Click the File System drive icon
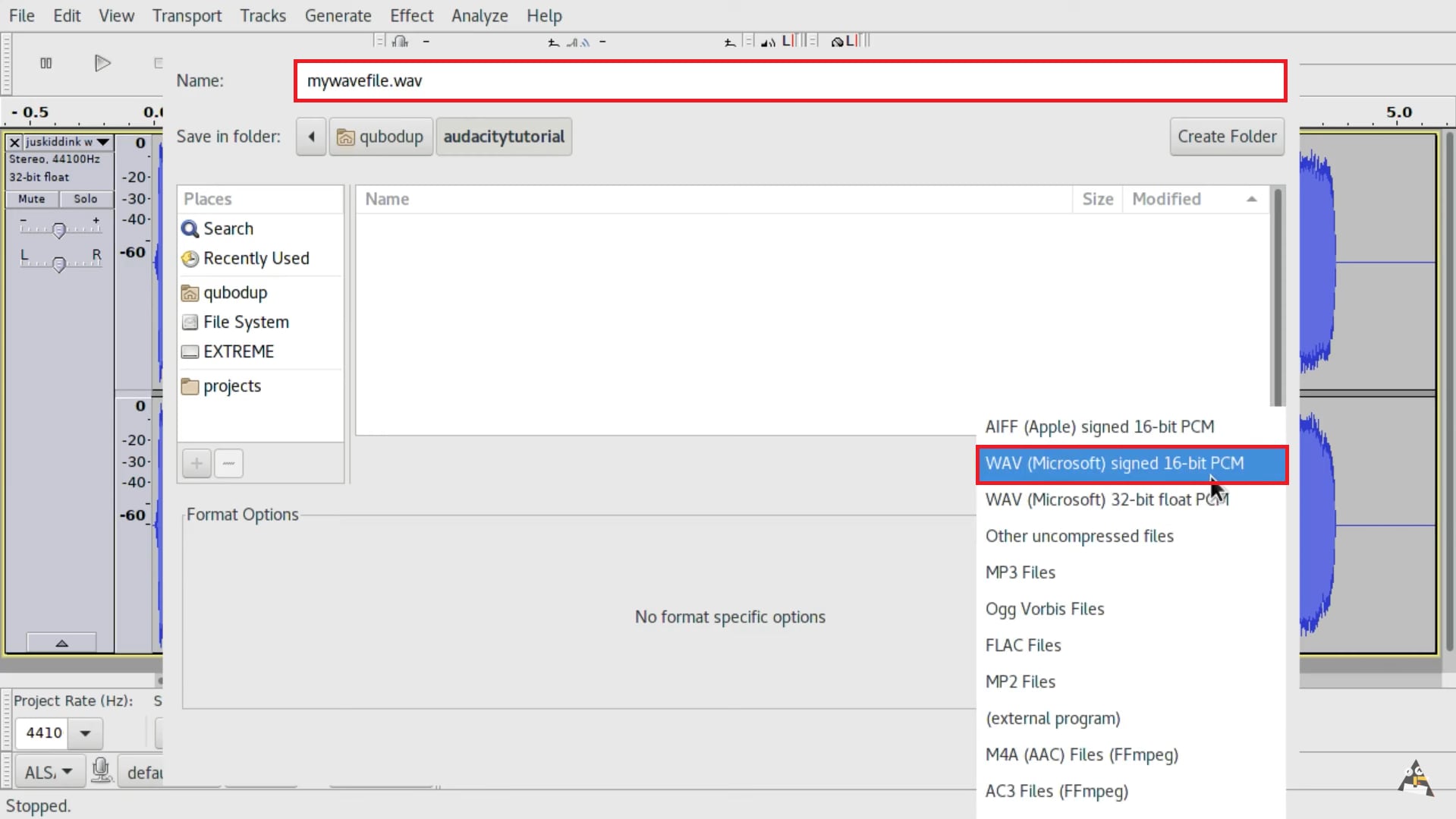 pos(190,323)
